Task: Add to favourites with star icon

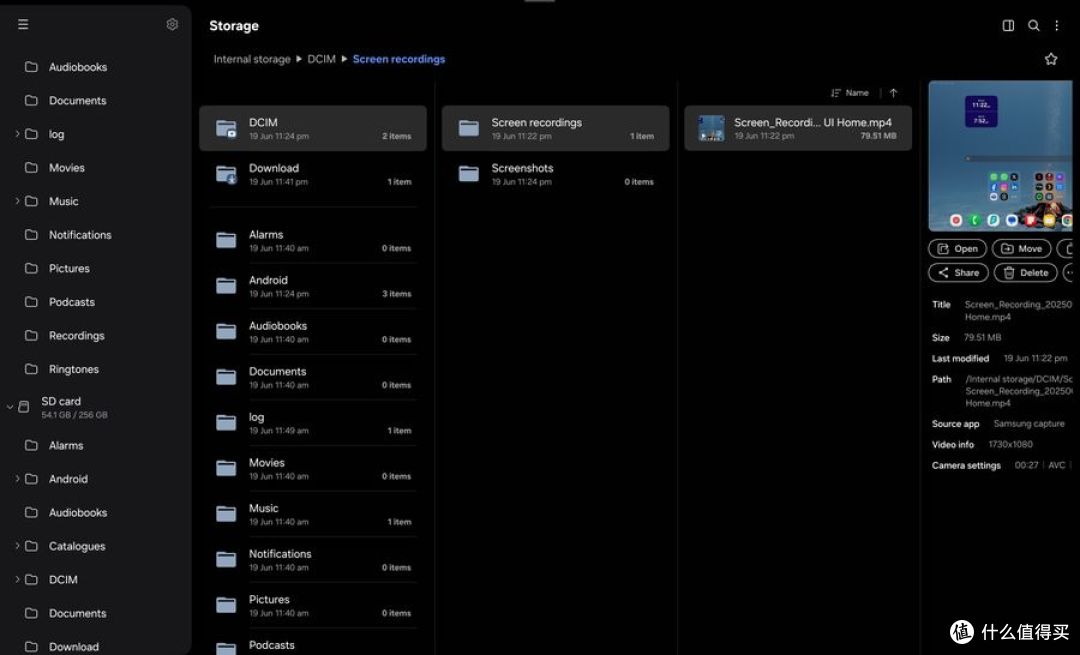Action: click(1051, 59)
